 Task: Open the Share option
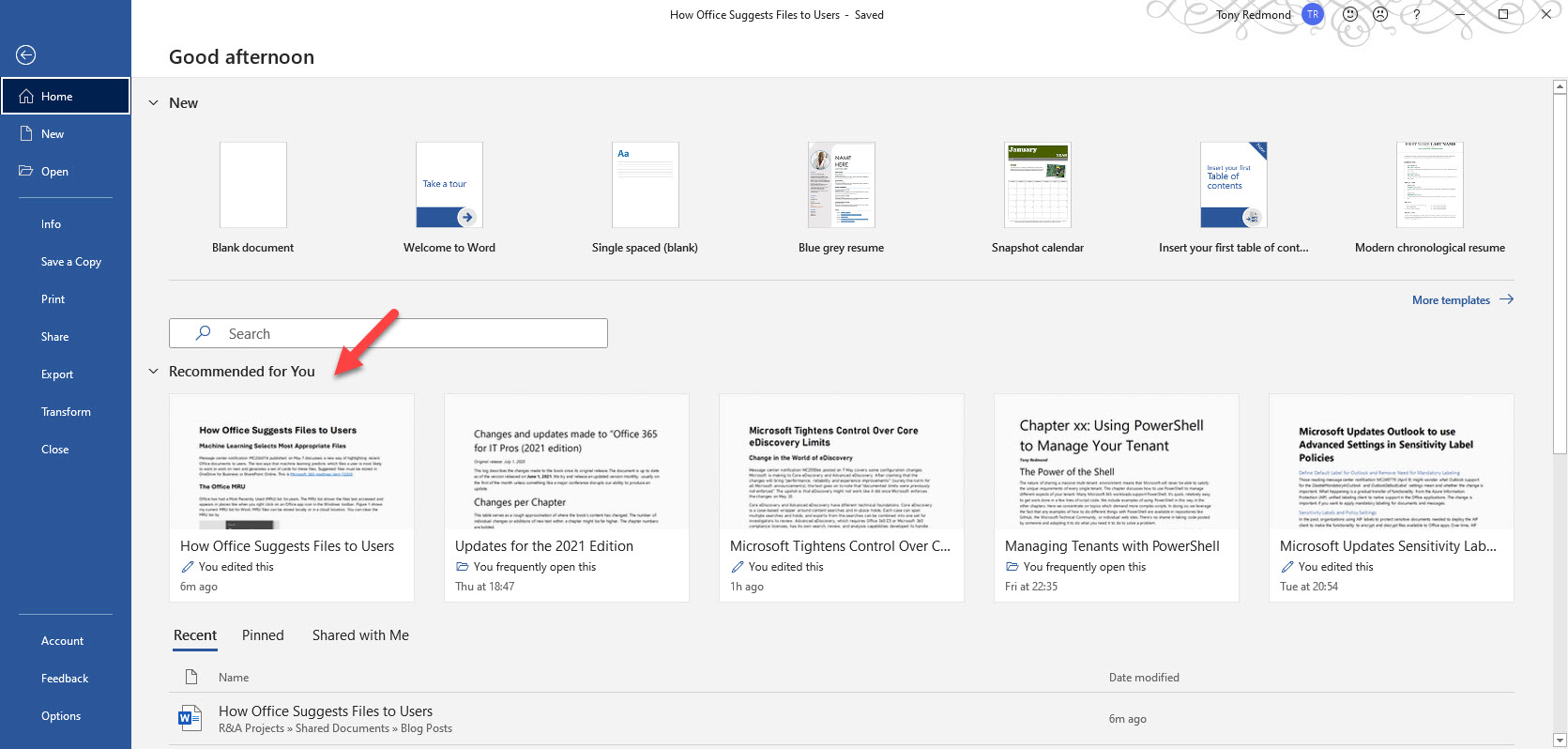pyautogui.click(x=54, y=337)
